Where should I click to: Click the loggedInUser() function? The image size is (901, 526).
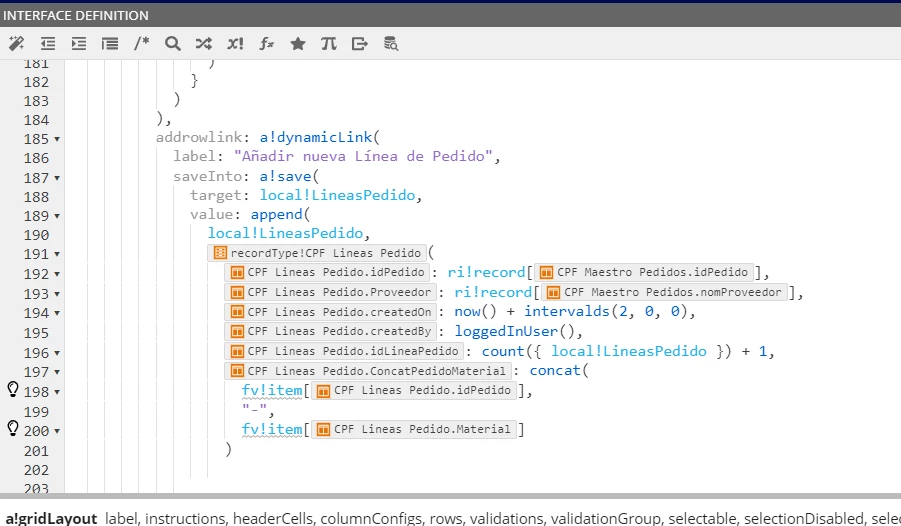514,332
